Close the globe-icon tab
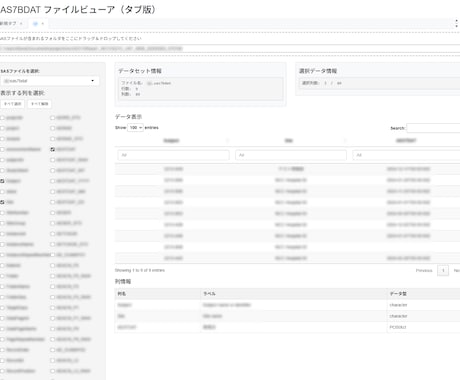 point(43,24)
